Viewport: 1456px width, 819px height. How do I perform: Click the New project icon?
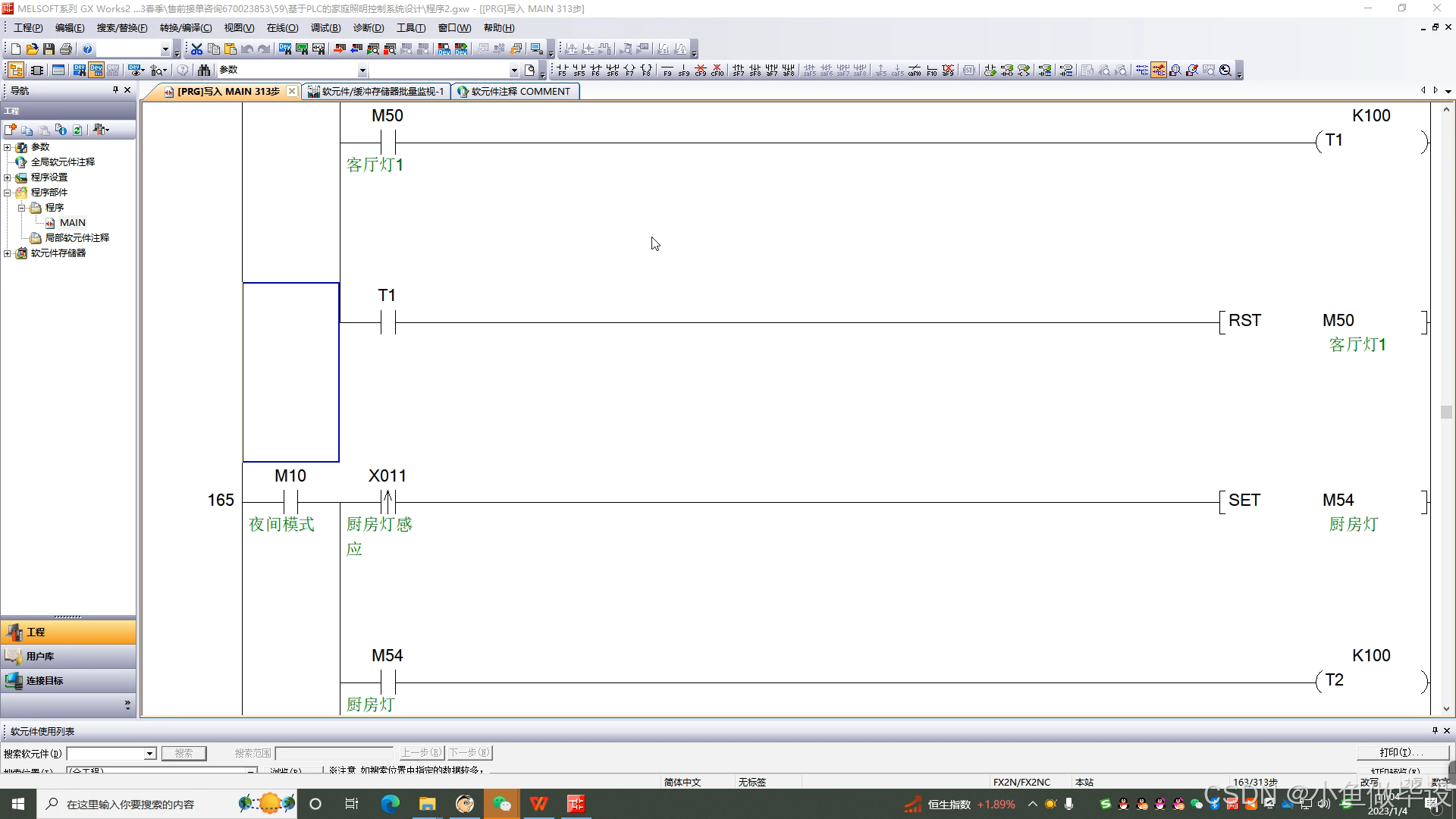pyautogui.click(x=15, y=49)
